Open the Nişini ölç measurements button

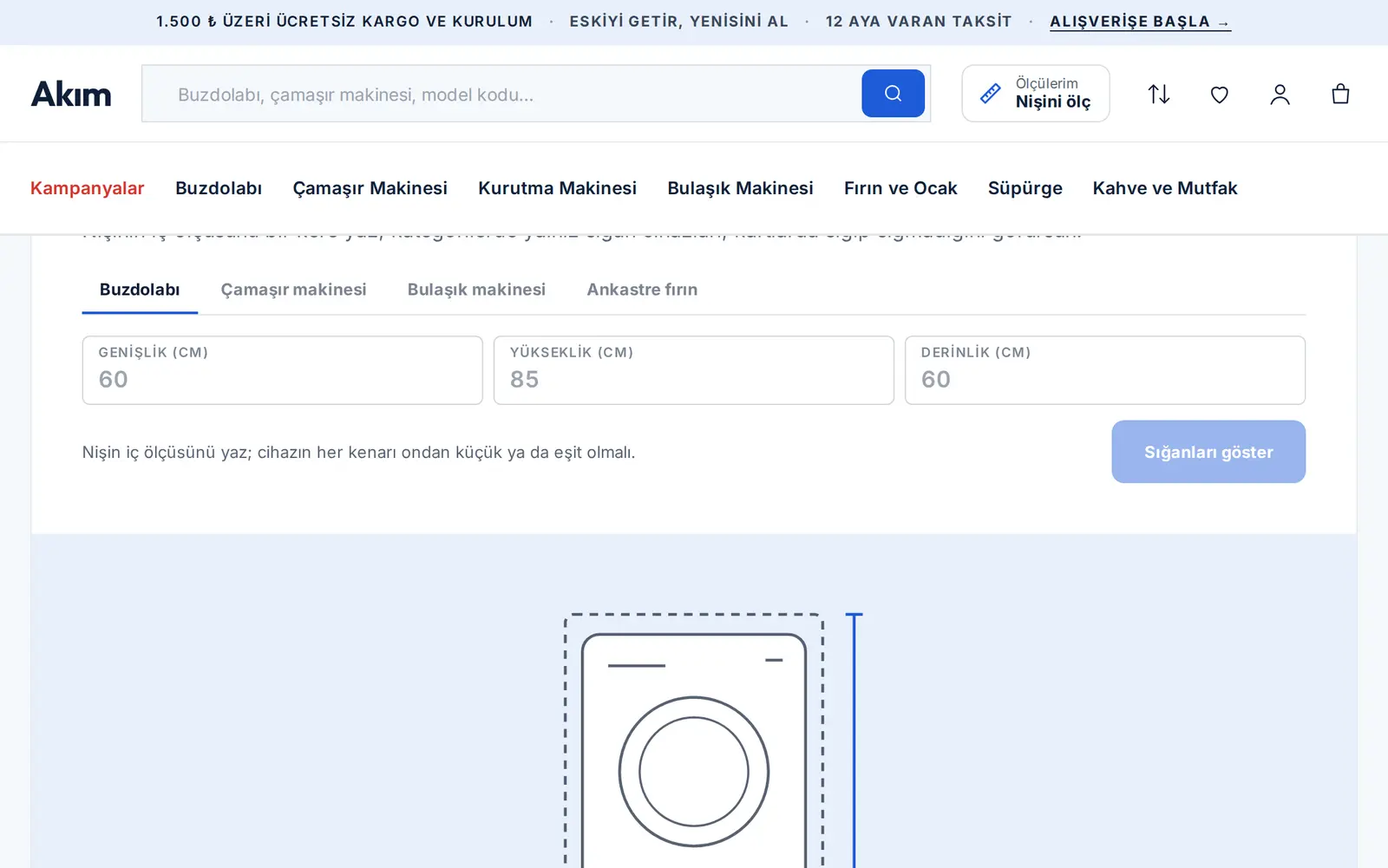click(x=1035, y=94)
